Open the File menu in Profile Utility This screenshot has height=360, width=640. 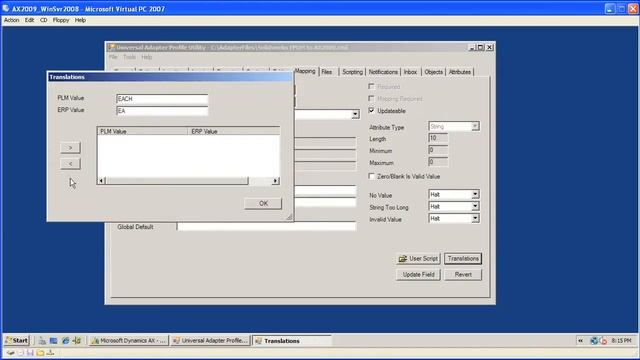[113, 57]
